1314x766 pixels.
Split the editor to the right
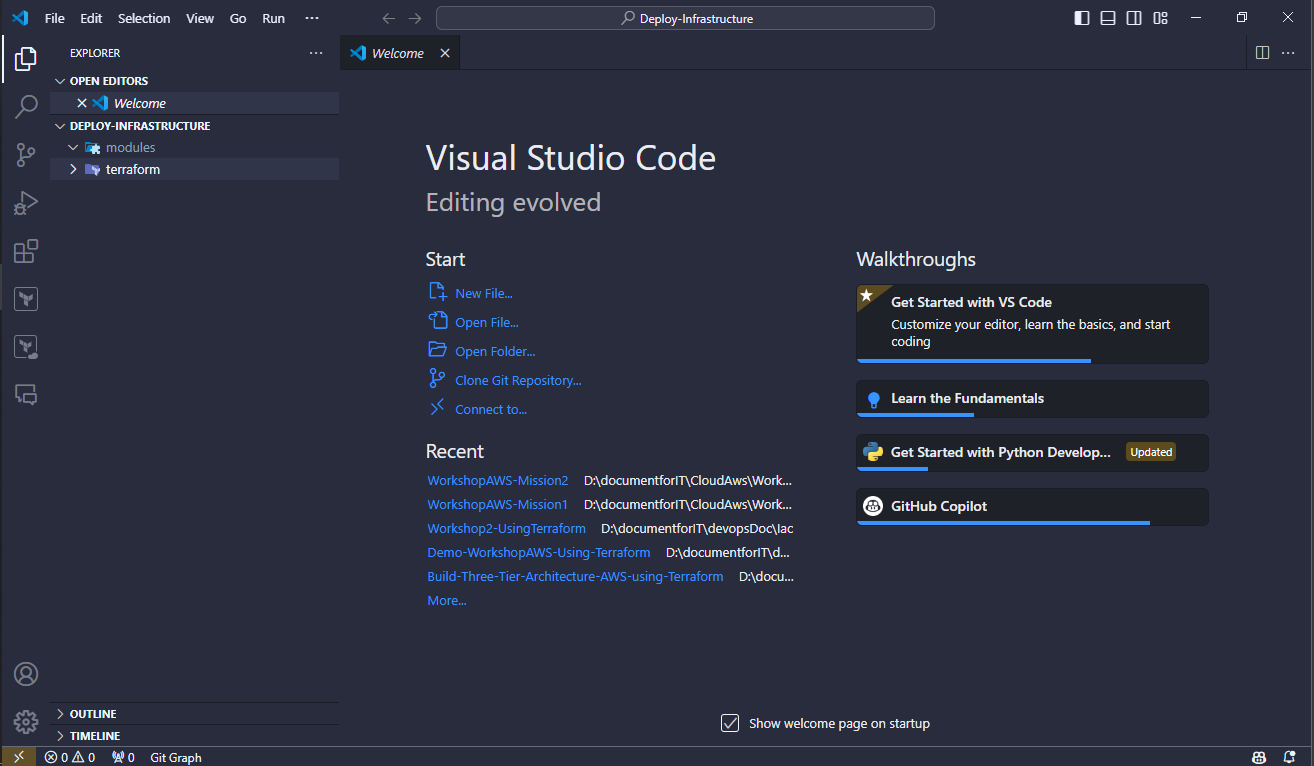click(x=1262, y=53)
